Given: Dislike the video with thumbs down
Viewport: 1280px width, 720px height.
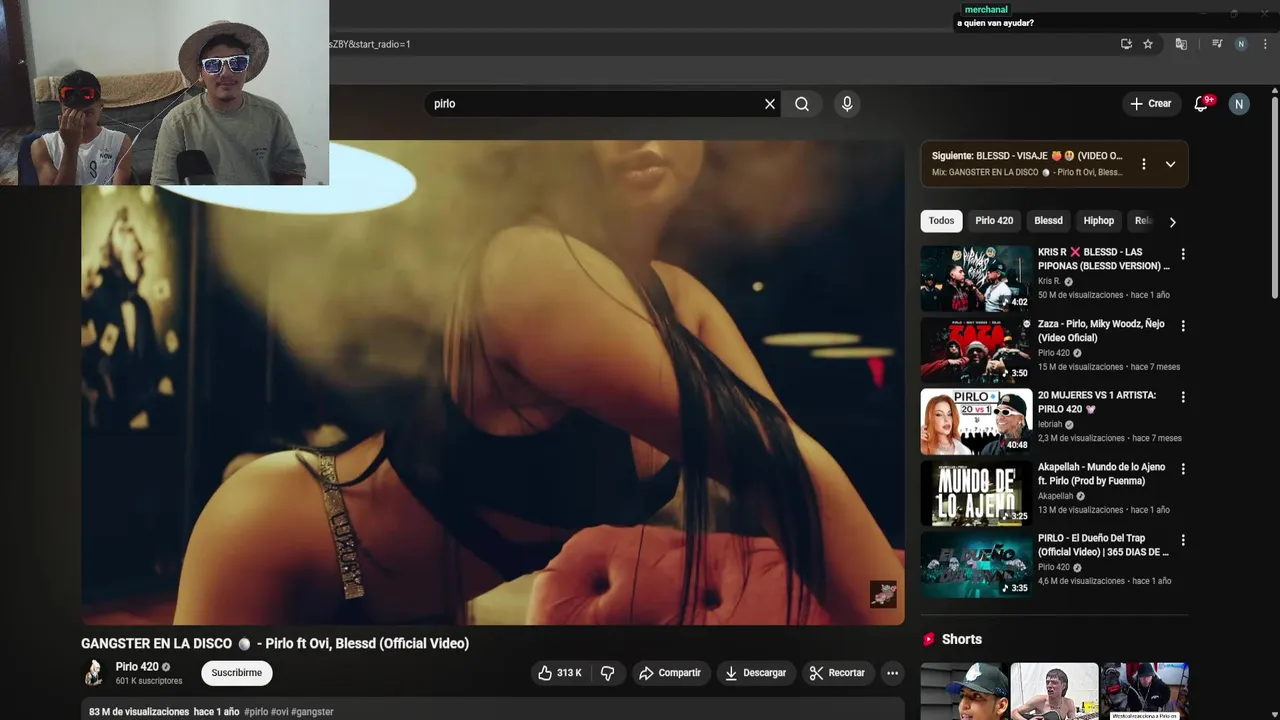Looking at the screenshot, I should click(607, 673).
